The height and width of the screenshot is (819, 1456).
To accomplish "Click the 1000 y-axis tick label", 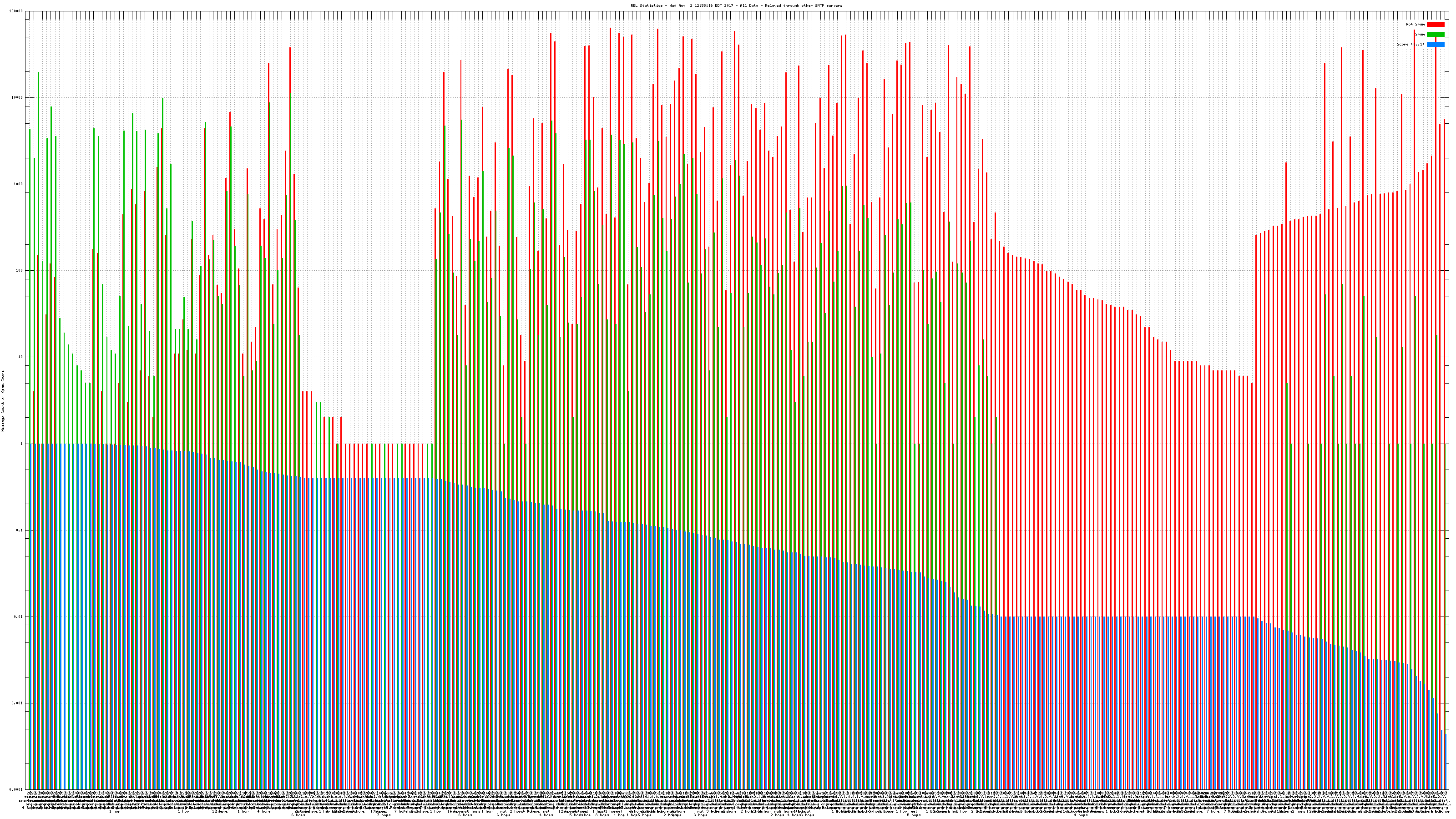I will [19, 184].
